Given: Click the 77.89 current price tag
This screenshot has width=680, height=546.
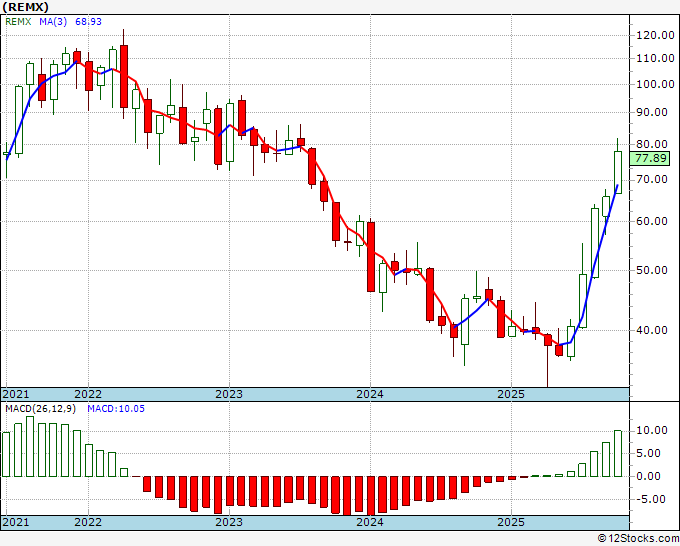Looking at the screenshot, I should point(650,158).
